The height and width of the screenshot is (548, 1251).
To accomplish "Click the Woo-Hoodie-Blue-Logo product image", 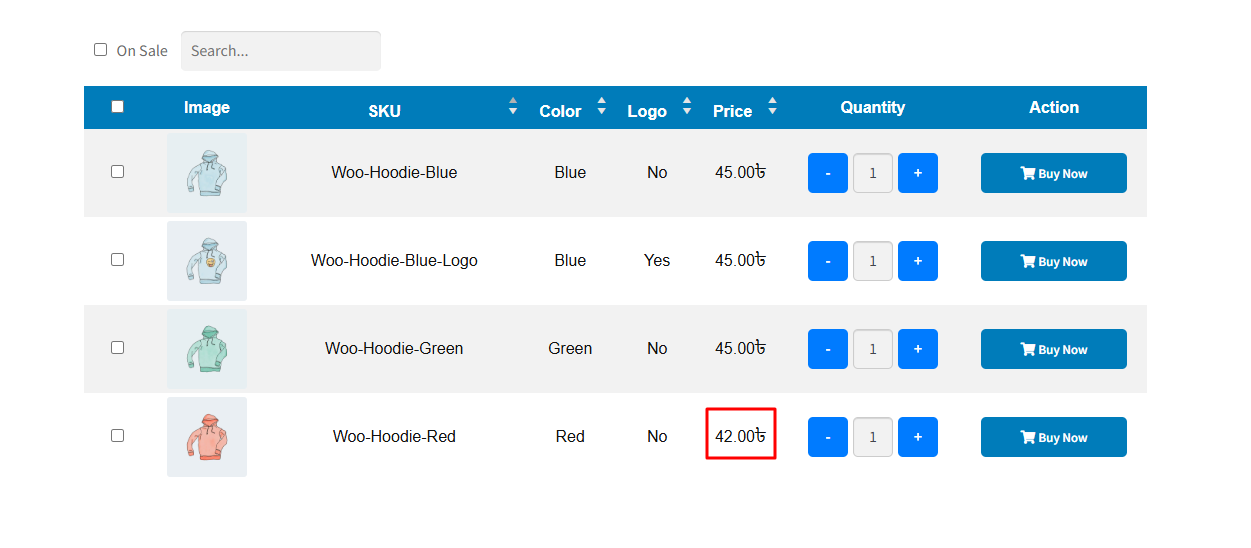I will coord(207,261).
